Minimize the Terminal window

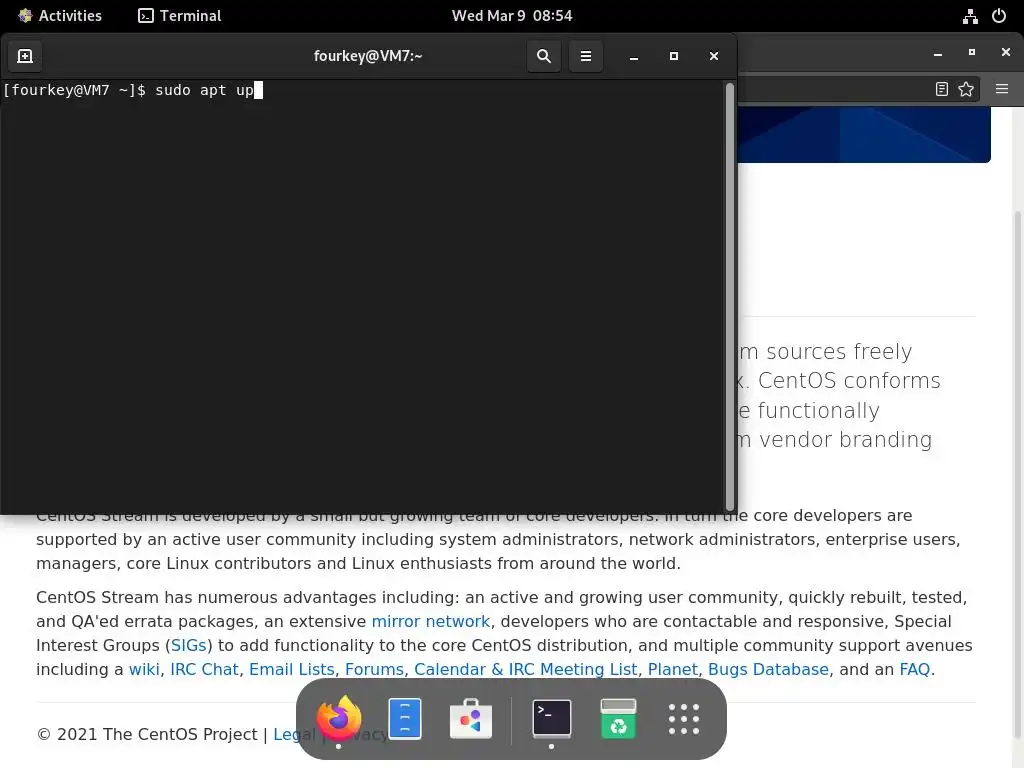[633, 57]
